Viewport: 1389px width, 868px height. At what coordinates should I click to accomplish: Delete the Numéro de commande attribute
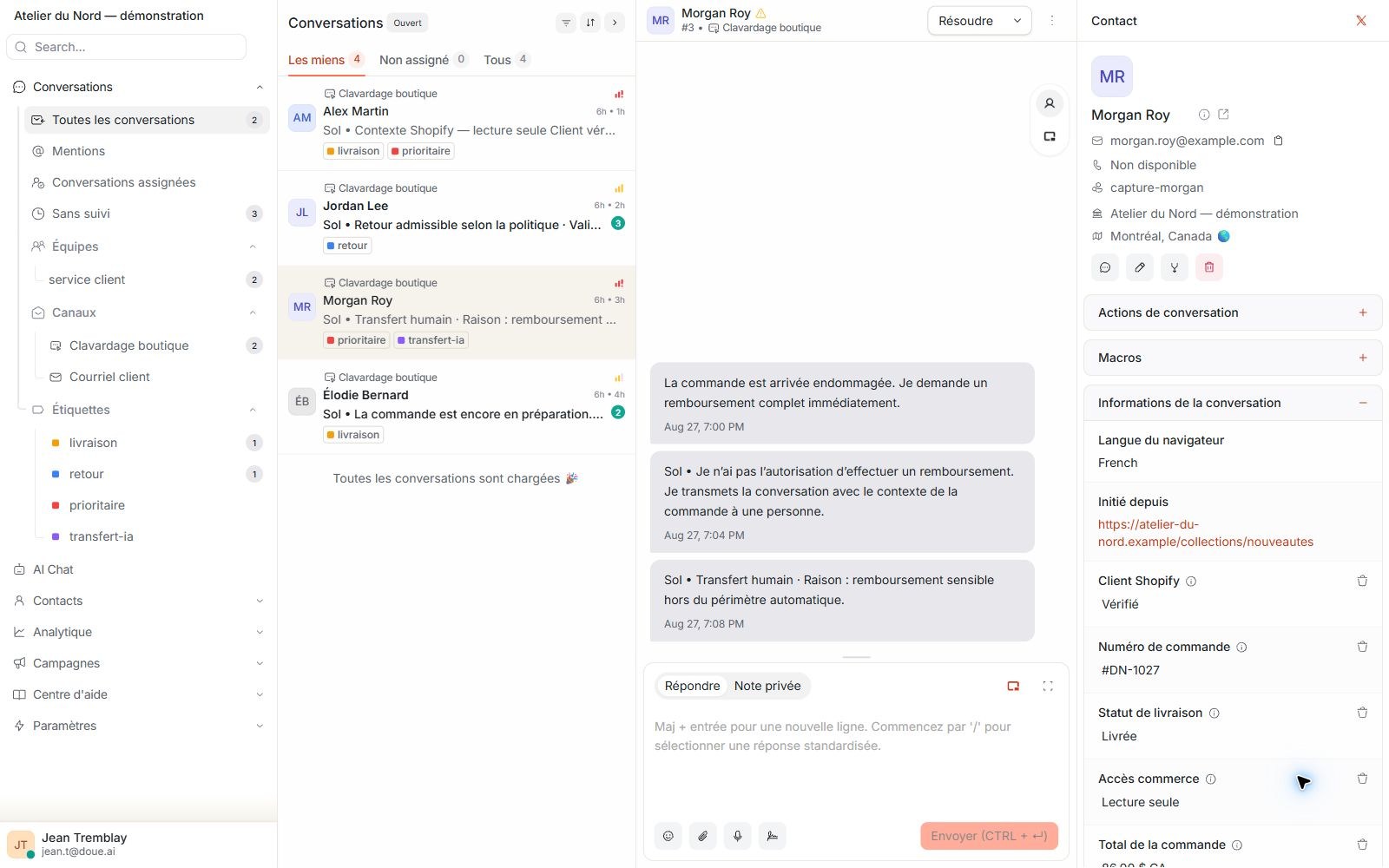1362,647
